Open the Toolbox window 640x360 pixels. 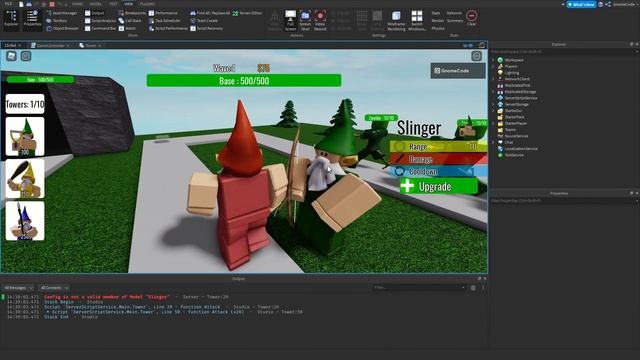tap(57, 20)
